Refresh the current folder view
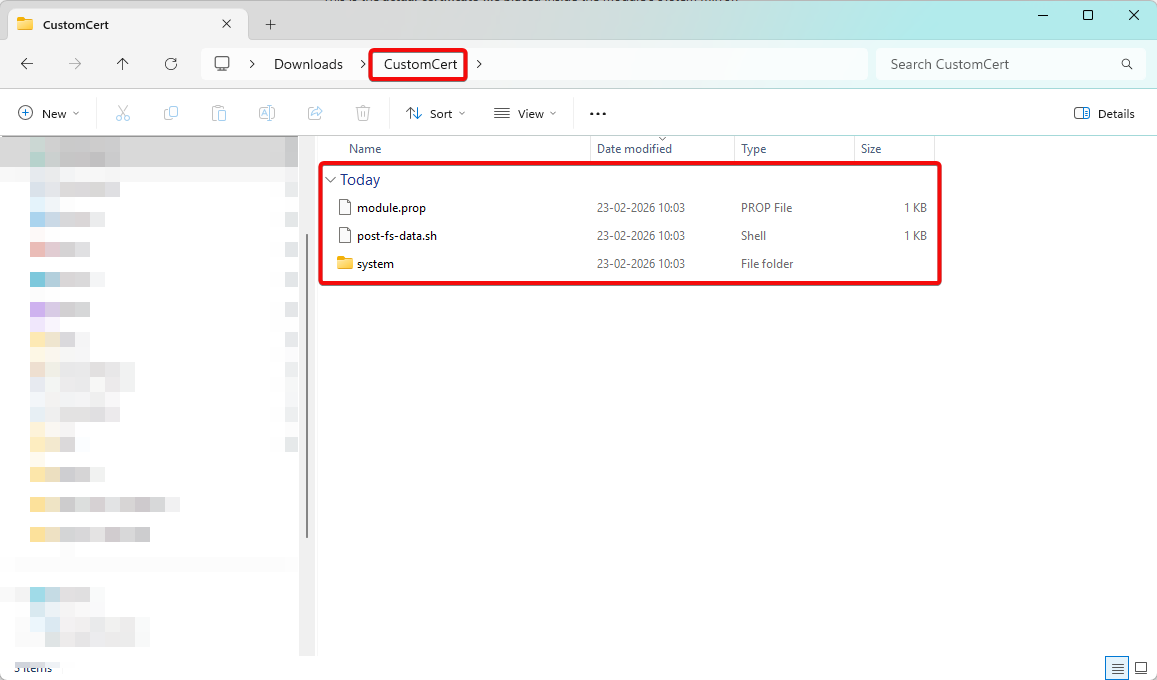Viewport: 1157px width, 680px height. (171, 64)
